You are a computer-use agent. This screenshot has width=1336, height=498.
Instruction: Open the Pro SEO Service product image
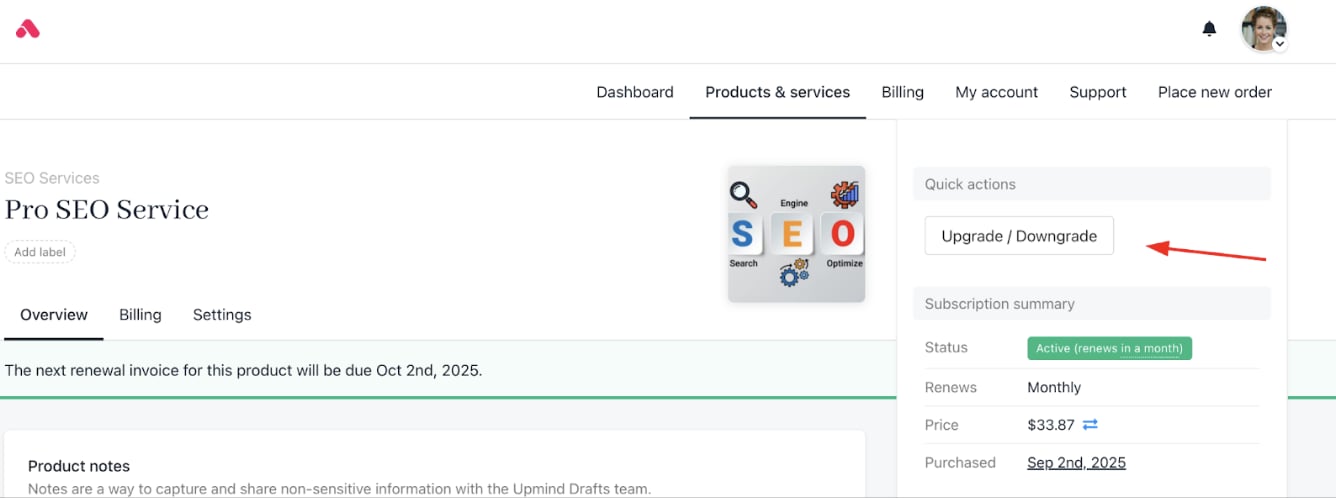click(x=796, y=234)
